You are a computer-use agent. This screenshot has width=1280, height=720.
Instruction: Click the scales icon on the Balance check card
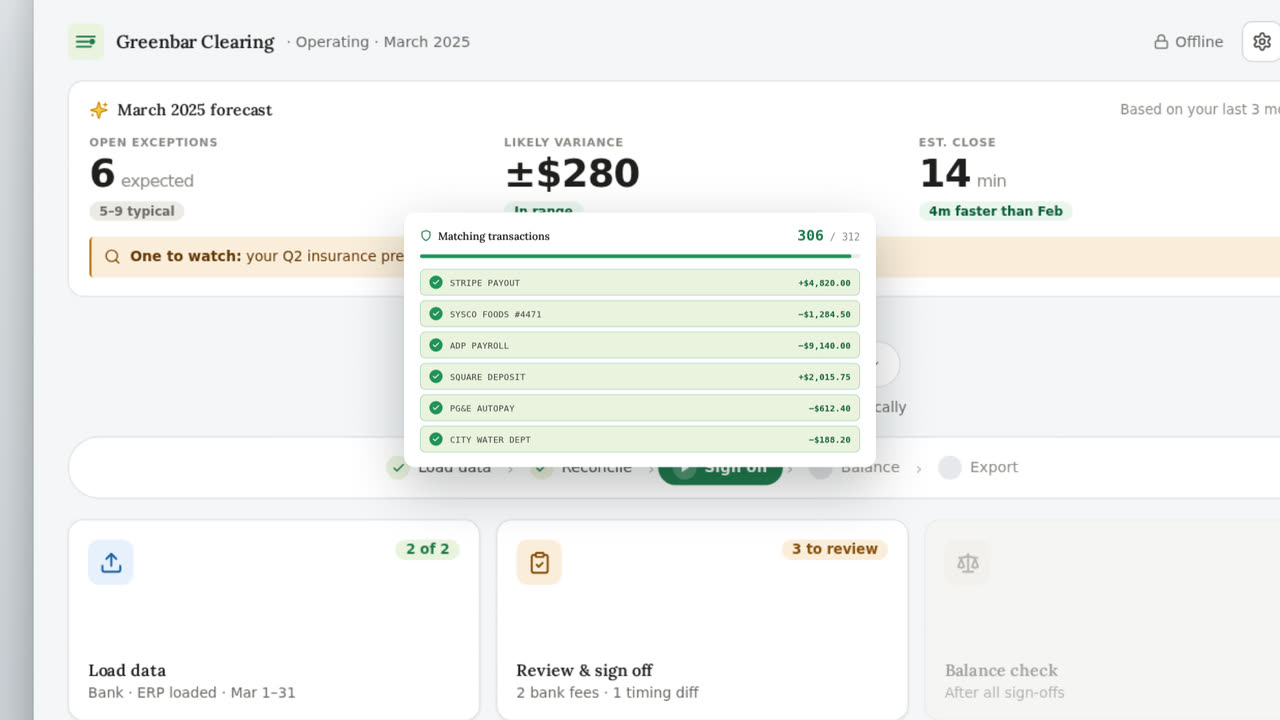(967, 562)
